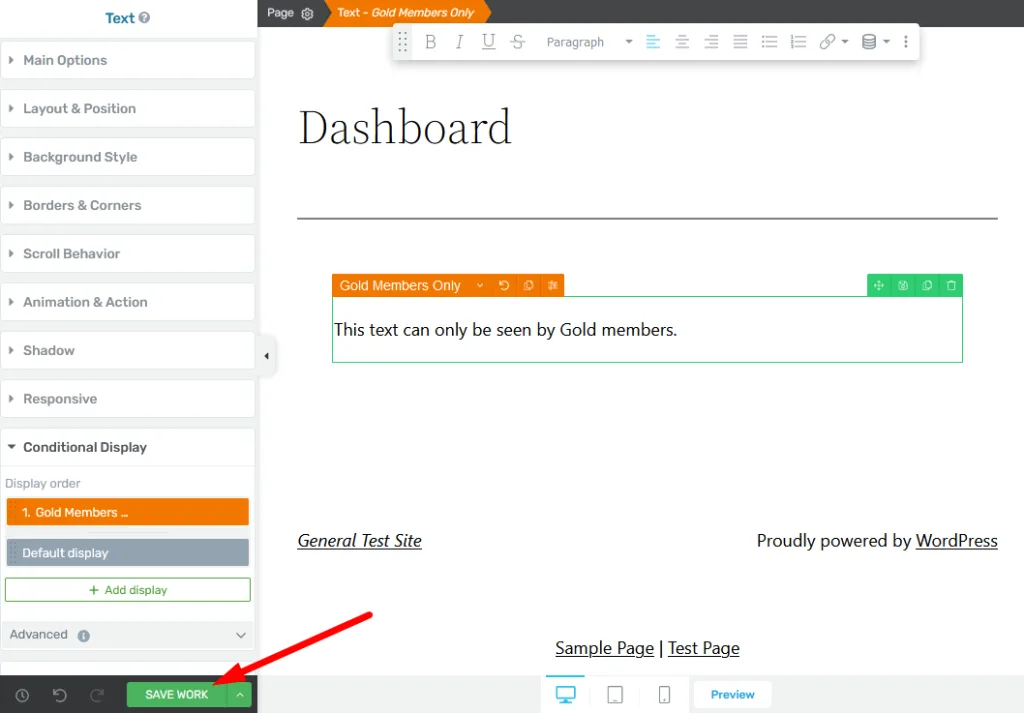Viewport: 1024px width, 713px height.
Task: Redo the last change
Action: coord(97,695)
